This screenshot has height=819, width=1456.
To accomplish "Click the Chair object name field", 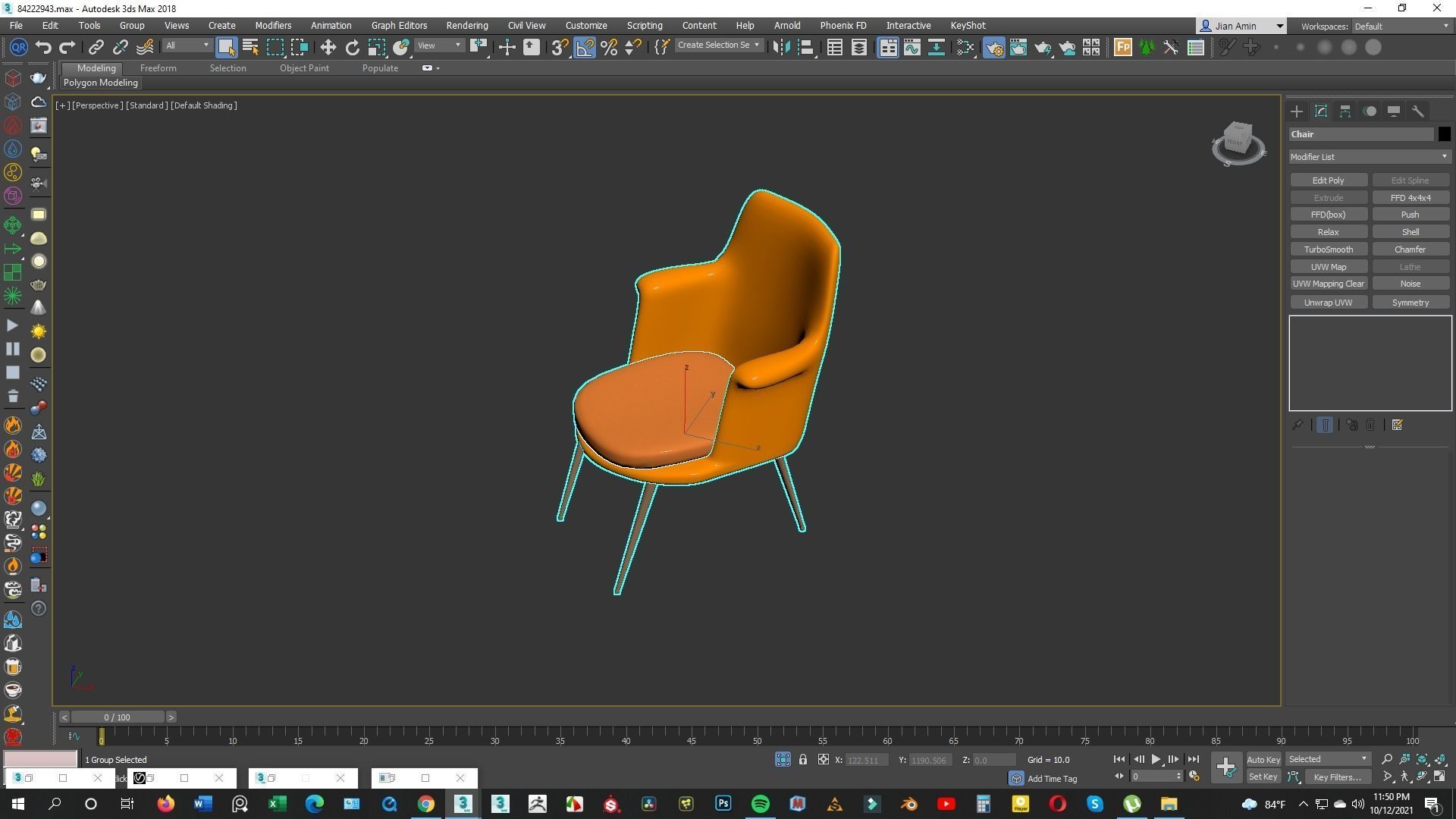I will point(1361,134).
